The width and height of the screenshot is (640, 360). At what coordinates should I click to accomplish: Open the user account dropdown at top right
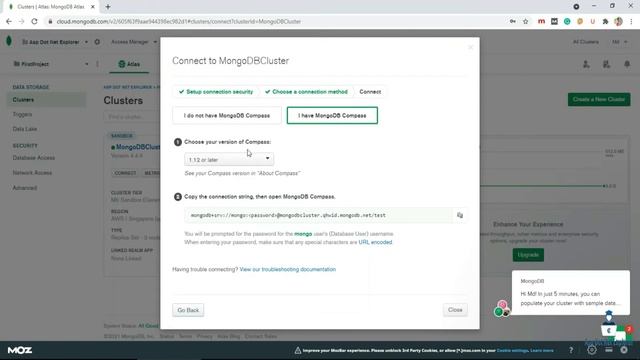coord(619,42)
